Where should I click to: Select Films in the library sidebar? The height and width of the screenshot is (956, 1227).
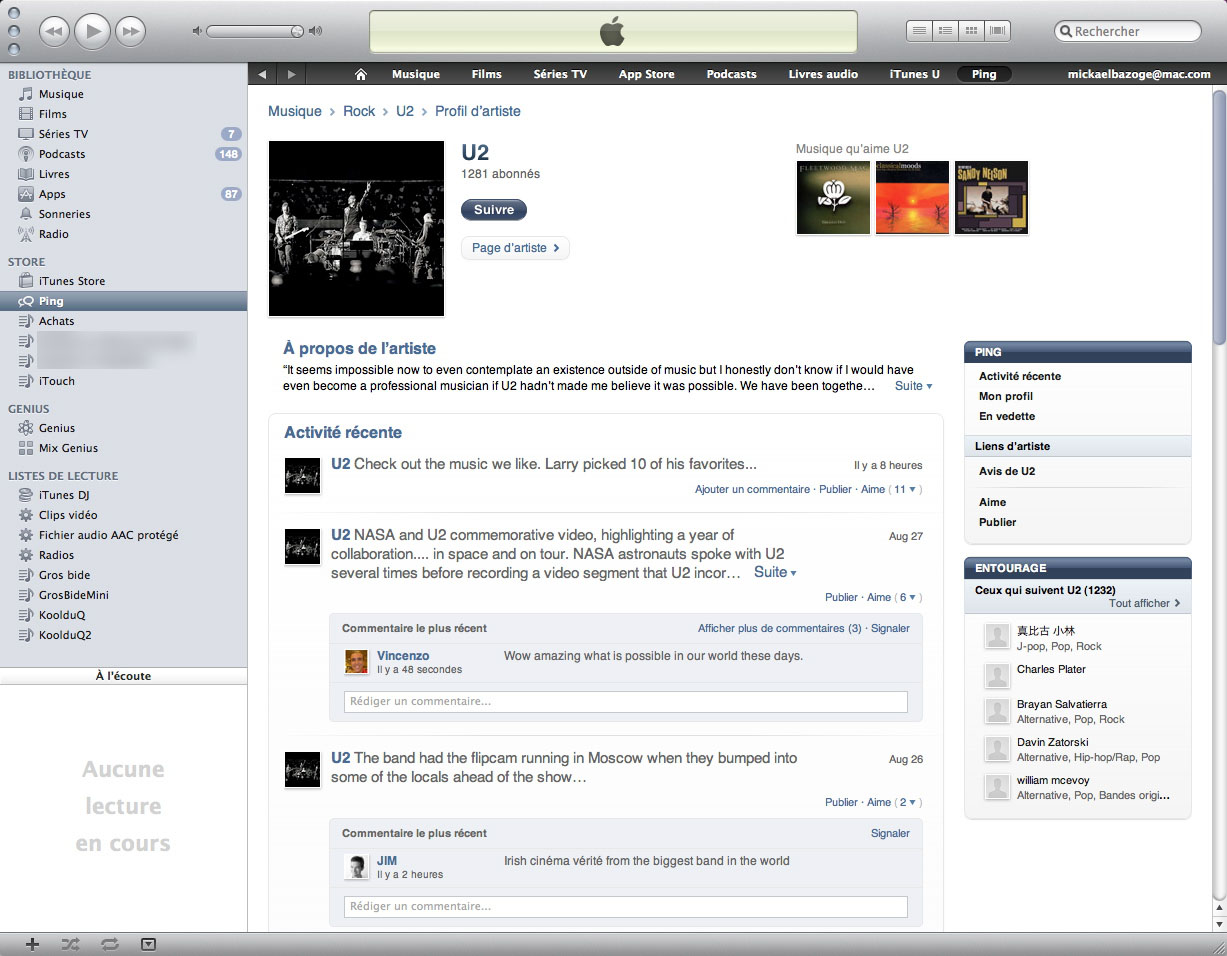pos(53,114)
